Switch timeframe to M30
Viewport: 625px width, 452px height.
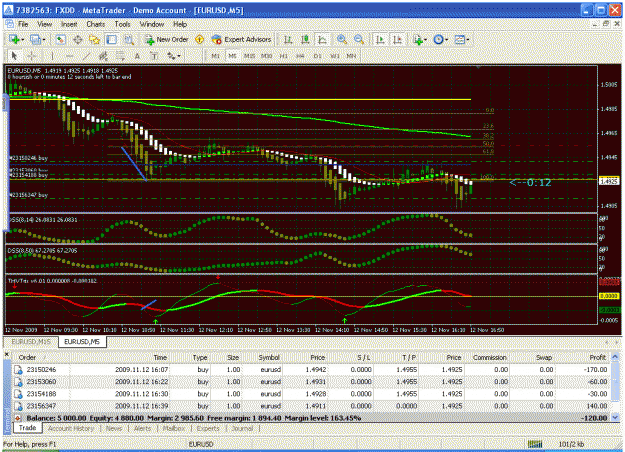266,56
